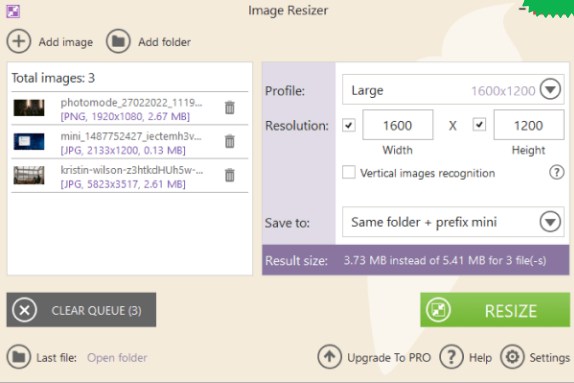Click the Width input field showing 1600

click(398, 125)
